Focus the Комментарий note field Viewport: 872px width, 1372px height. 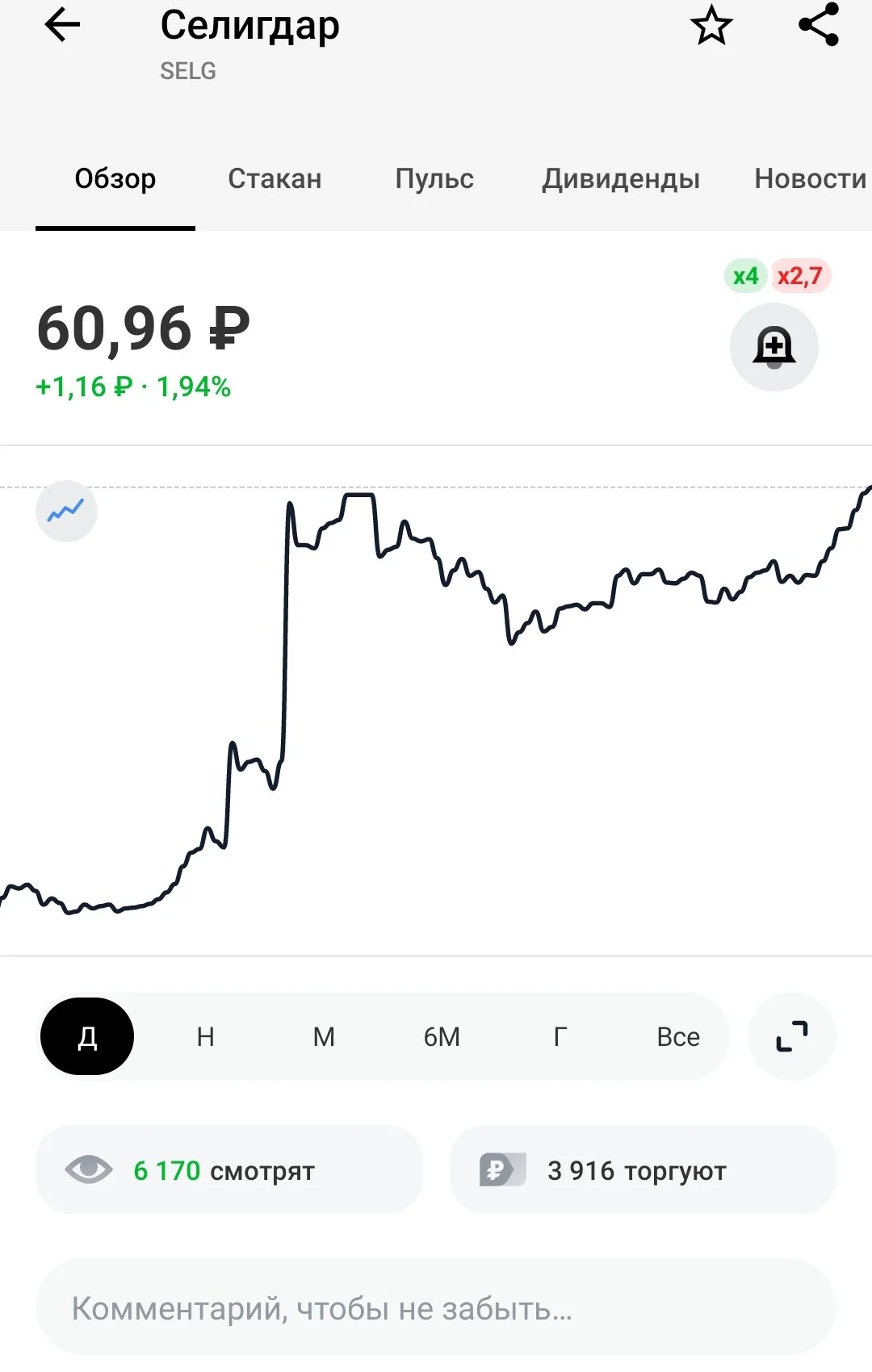tap(436, 1307)
